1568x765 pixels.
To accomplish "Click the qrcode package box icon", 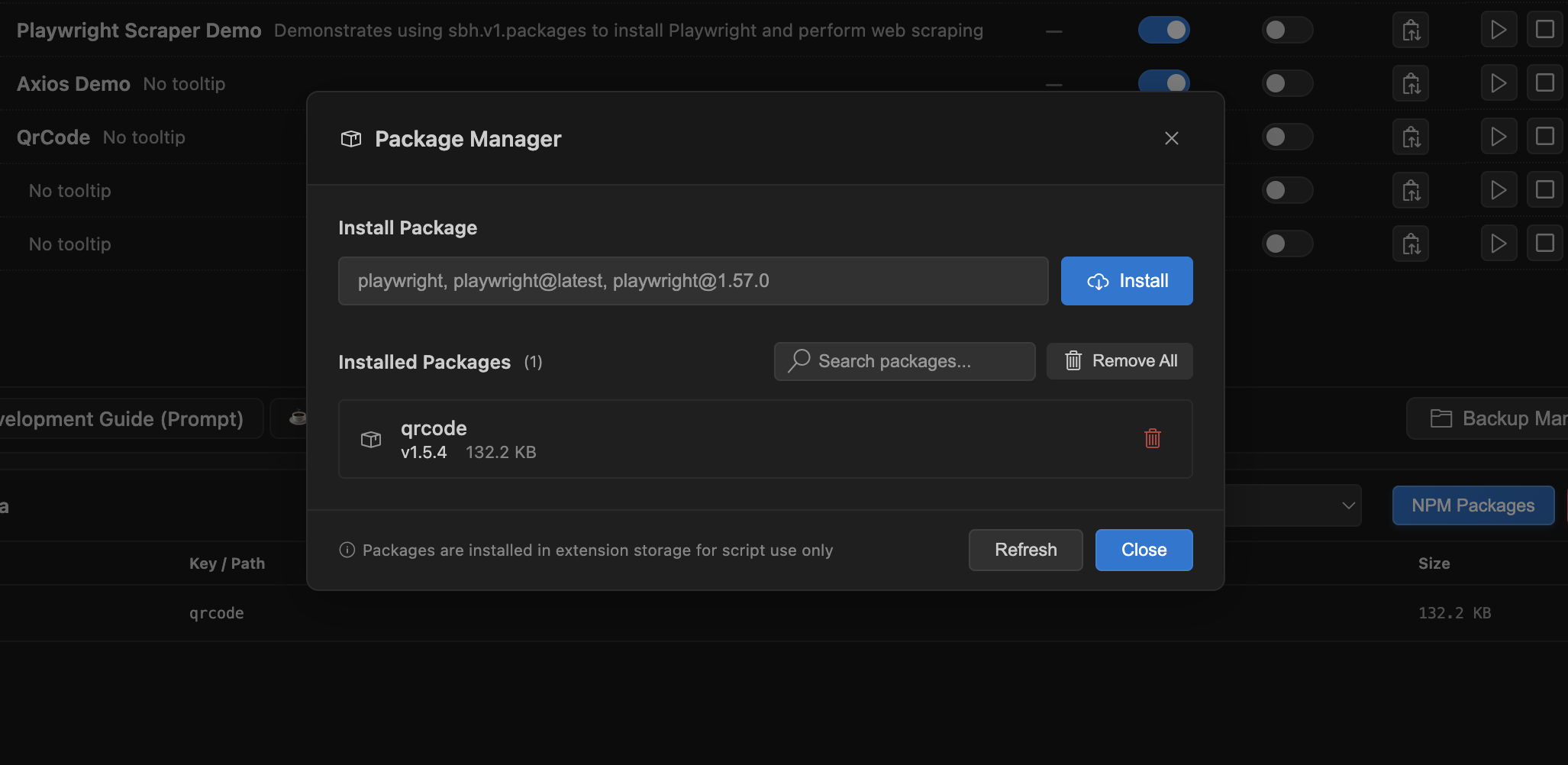I will 371,440.
